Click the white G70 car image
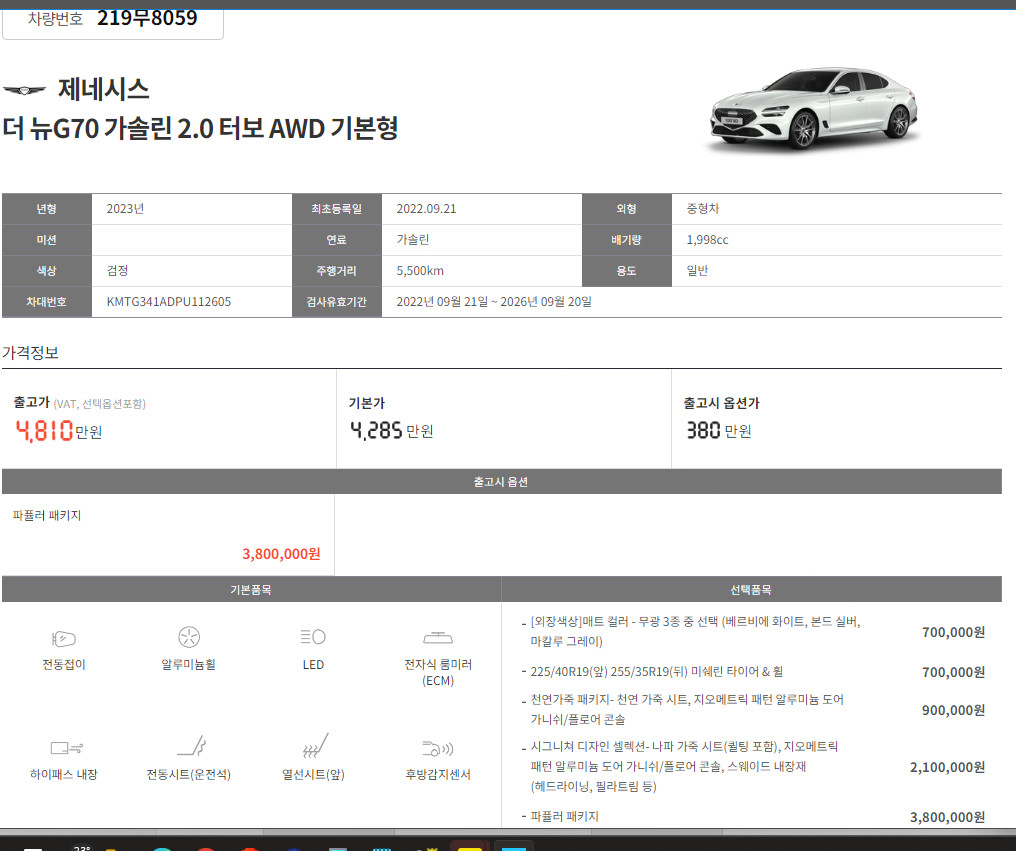The height and width of the screenshot is (851, 1016). [x=814, y=109]
